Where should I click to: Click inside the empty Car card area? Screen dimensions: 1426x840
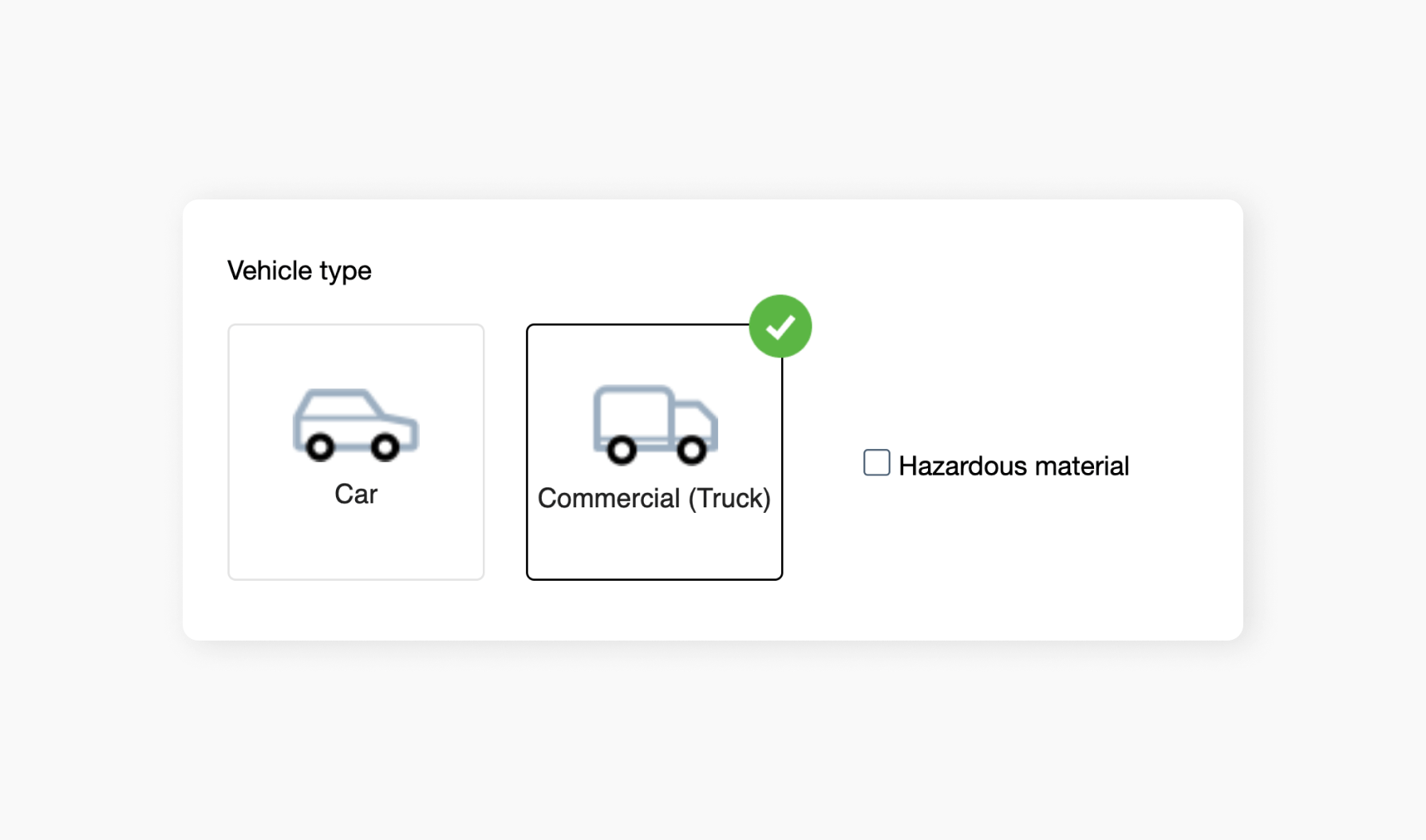(355, 542)
